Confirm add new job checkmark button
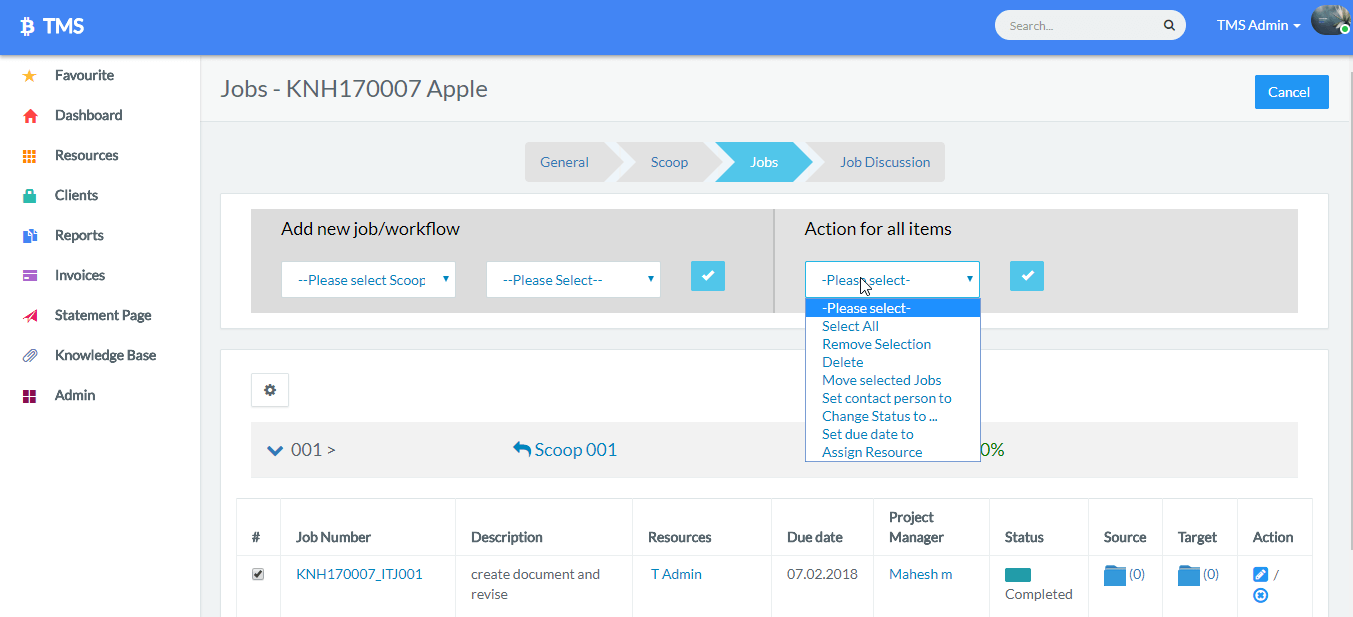The image size is (1353, 617). pyautogui.click(x=708, y=276)
